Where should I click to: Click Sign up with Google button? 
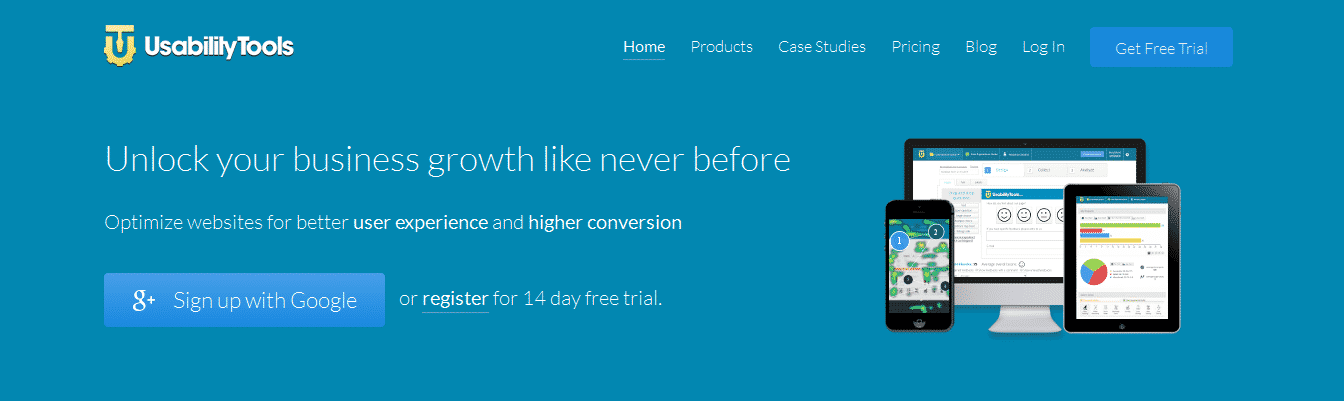(244, 300)
